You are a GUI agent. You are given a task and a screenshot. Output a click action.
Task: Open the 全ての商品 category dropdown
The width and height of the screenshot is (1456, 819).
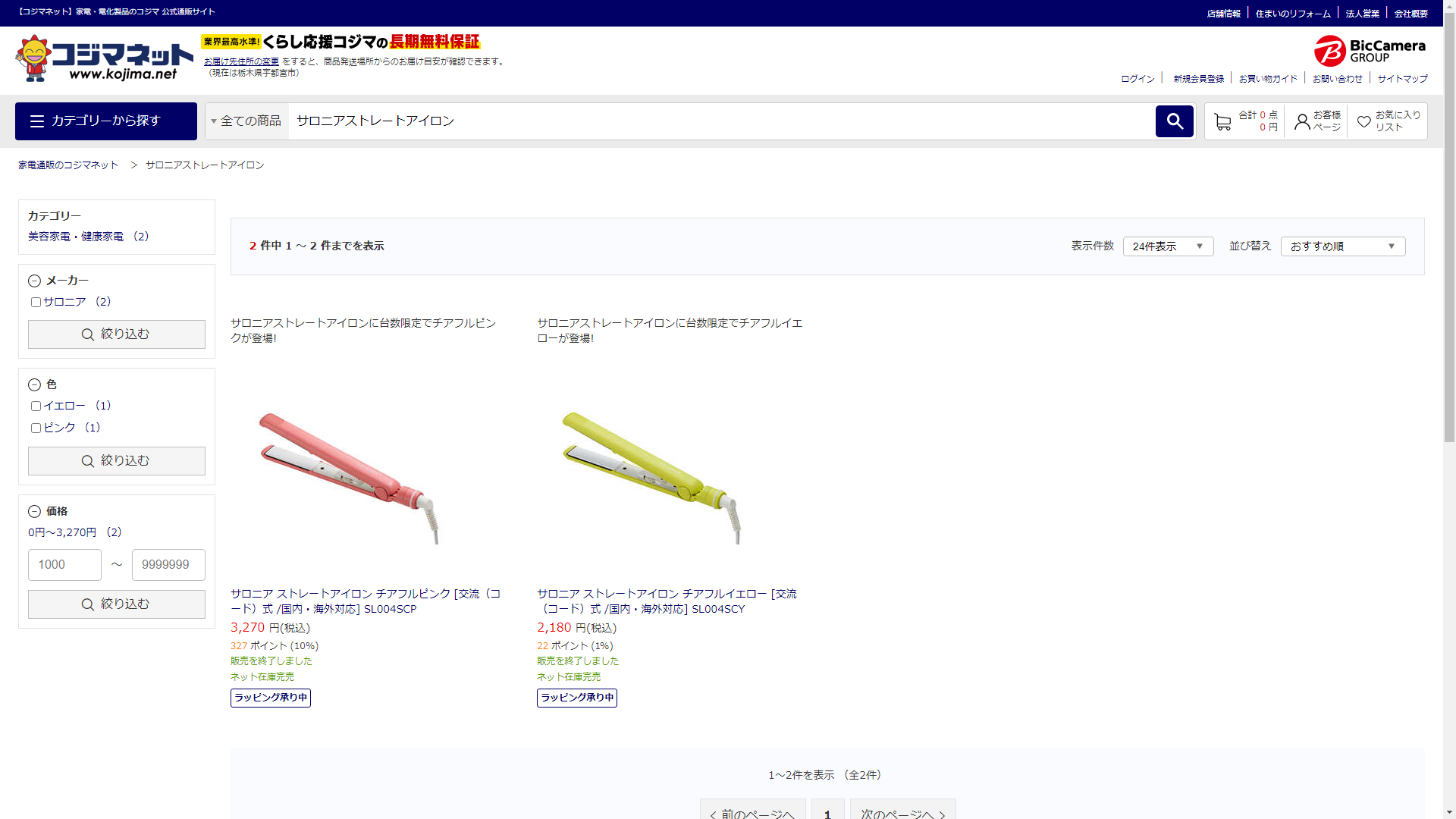[x=246, y=121]
